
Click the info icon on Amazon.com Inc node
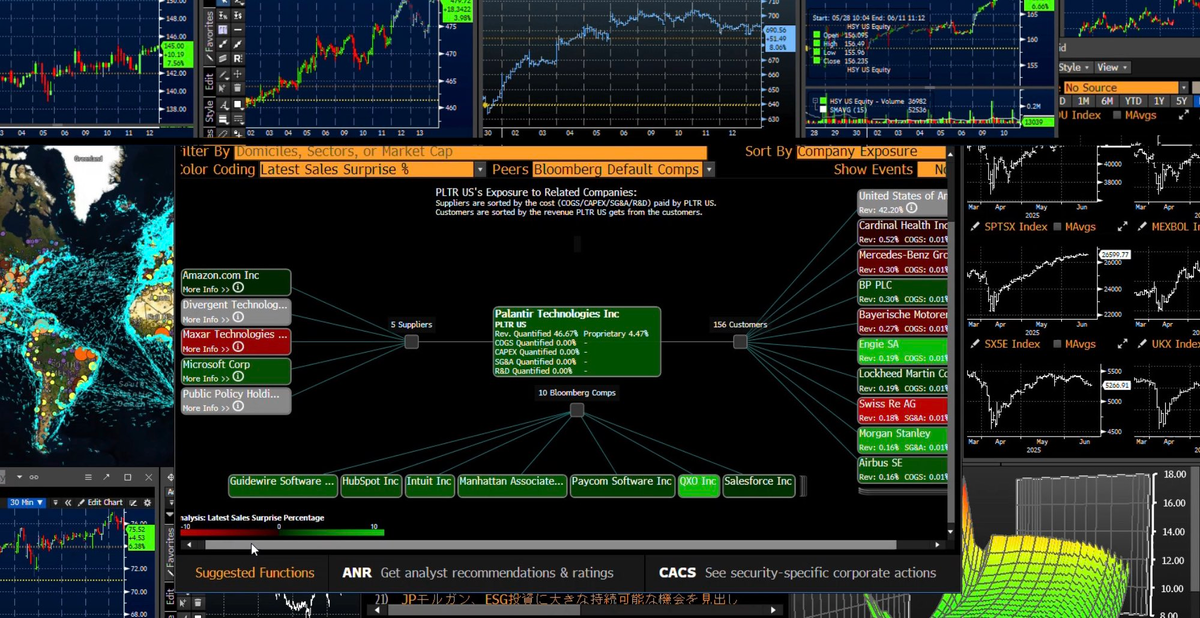pos(238,289)
